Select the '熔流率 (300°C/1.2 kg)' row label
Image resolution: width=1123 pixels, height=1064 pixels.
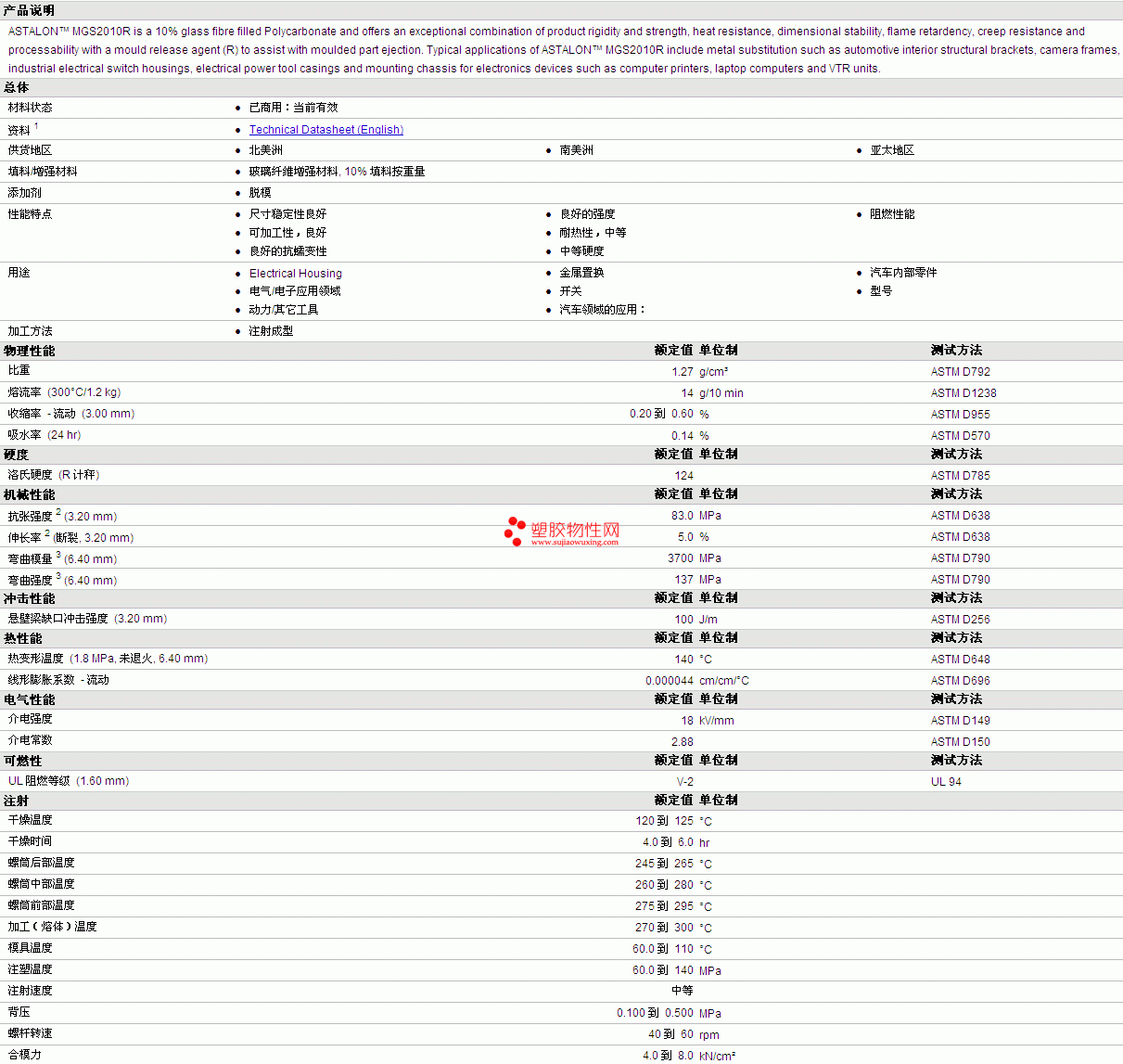(x=65, y=392)
